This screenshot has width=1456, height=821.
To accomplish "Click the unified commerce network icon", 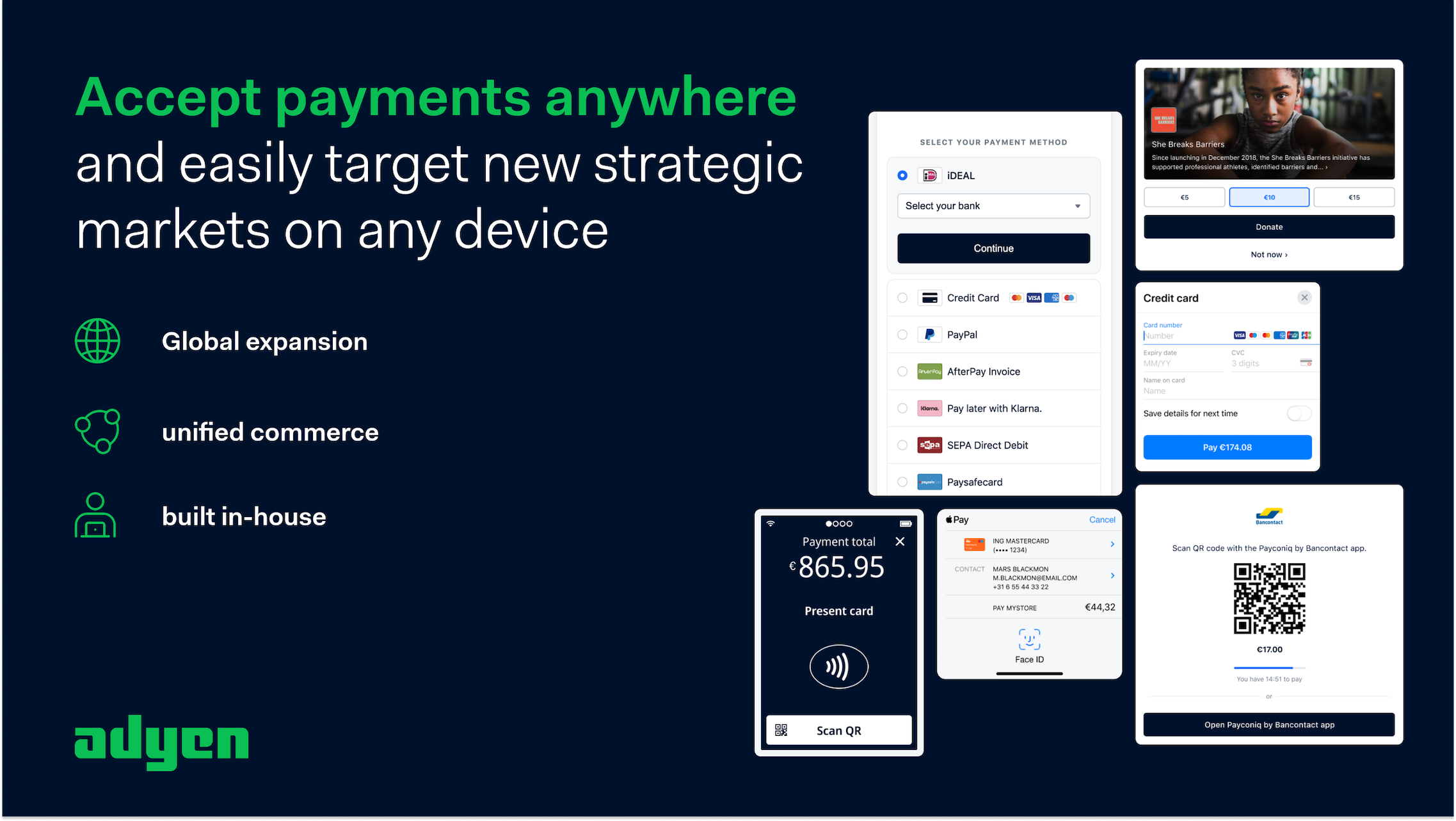I will [98, 431].
